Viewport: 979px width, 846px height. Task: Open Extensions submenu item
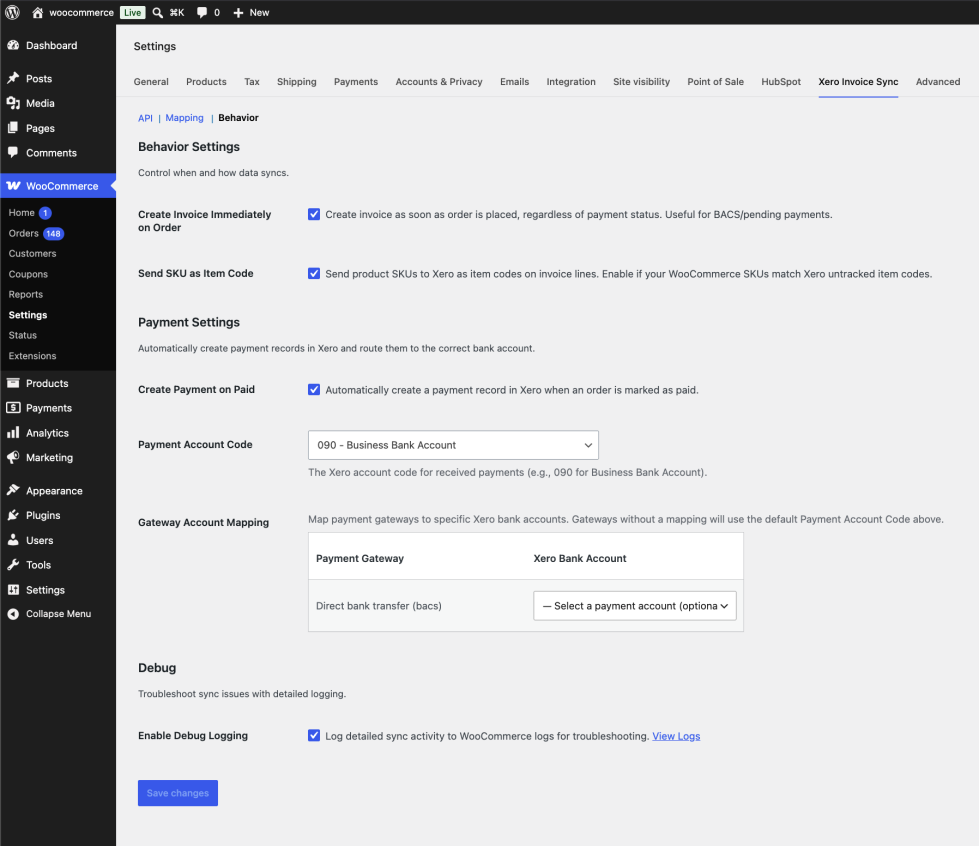(32, 356)
